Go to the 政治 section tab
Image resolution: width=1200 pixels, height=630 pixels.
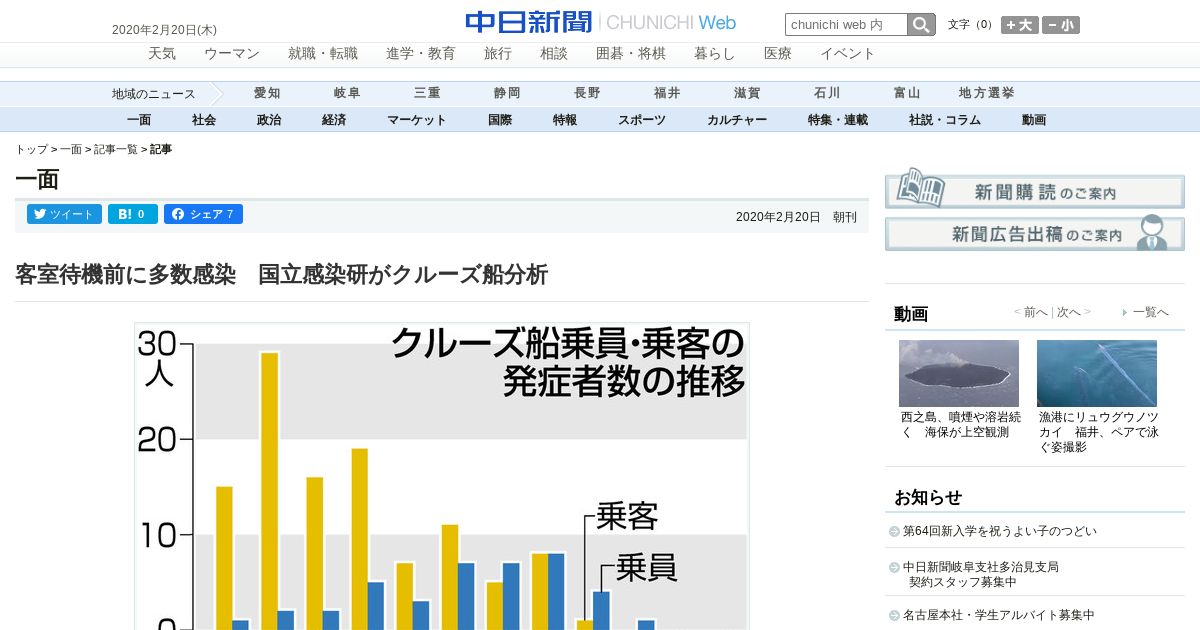coord(269,120)
